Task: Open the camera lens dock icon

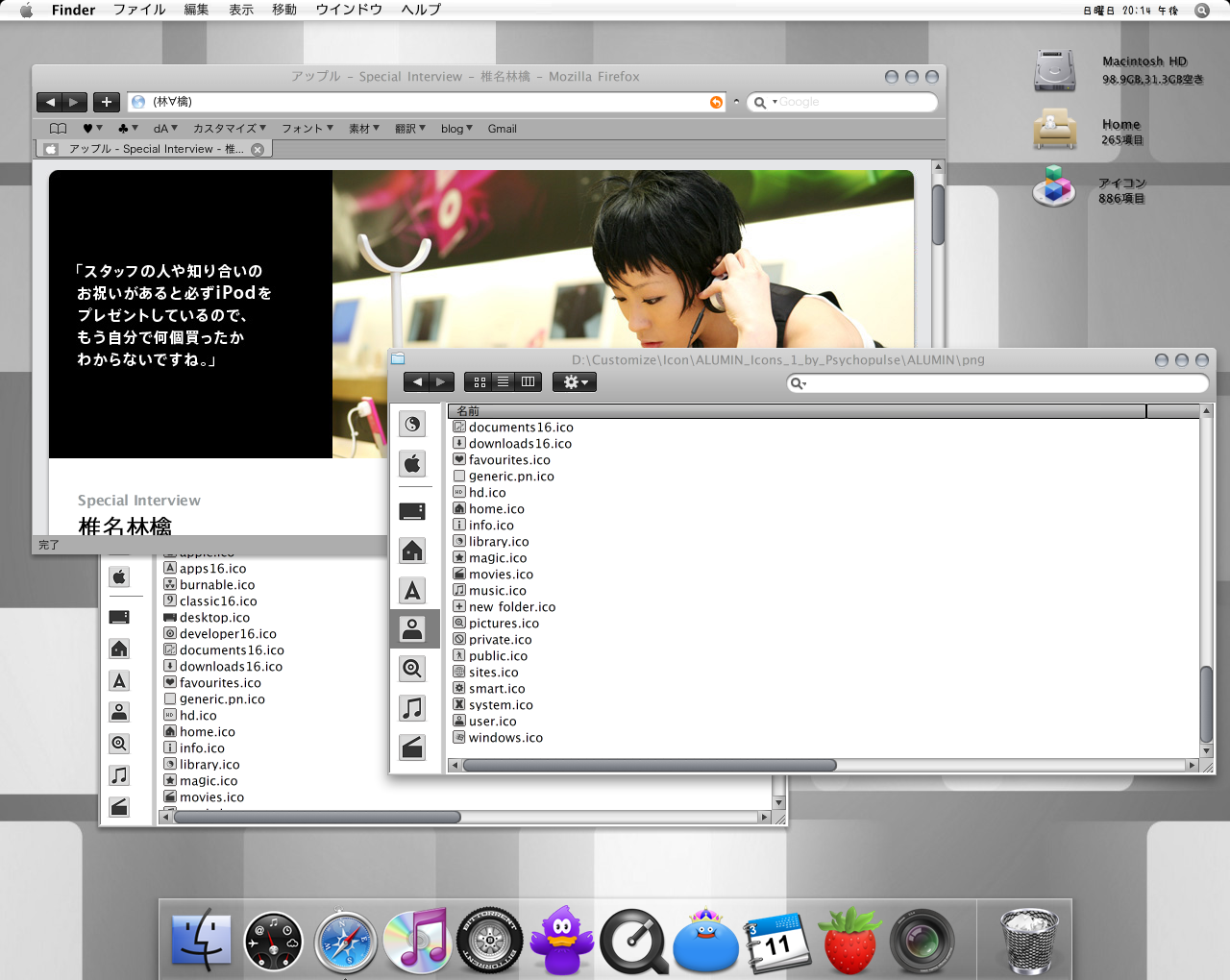Action: point(922,942)
